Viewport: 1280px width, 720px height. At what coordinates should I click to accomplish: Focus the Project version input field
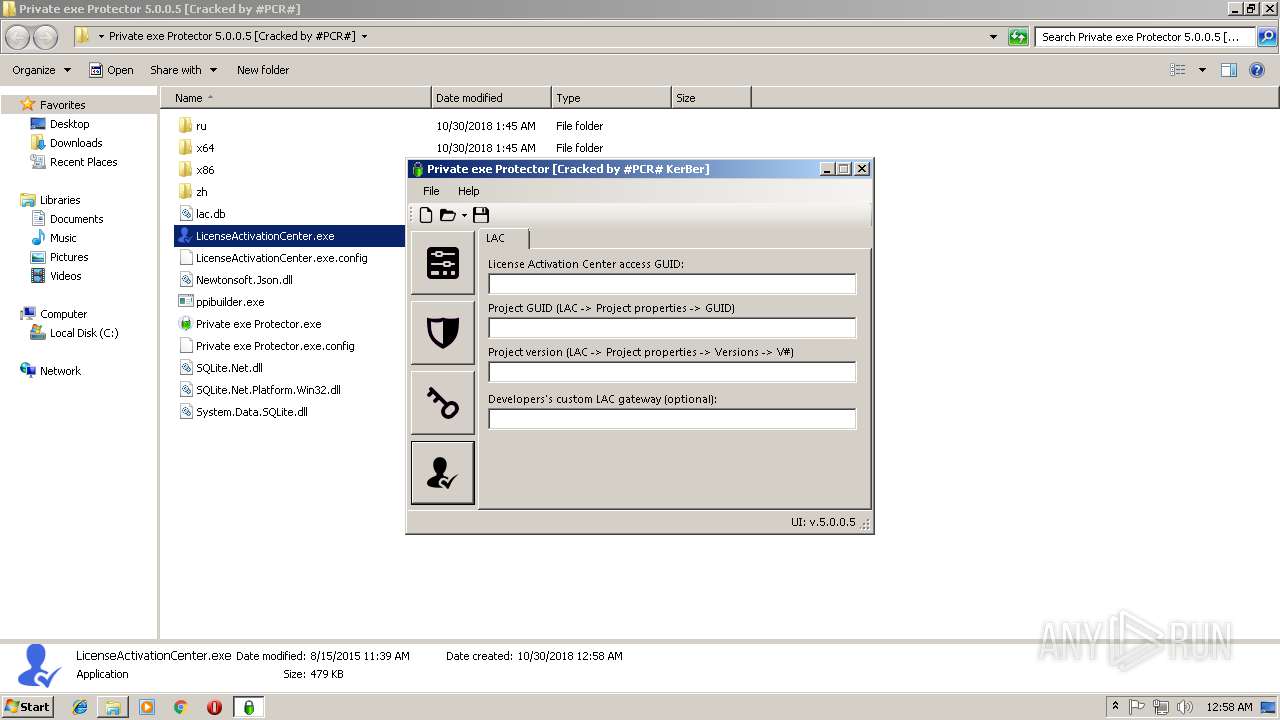pyautogui.click(x=672, y=372)
